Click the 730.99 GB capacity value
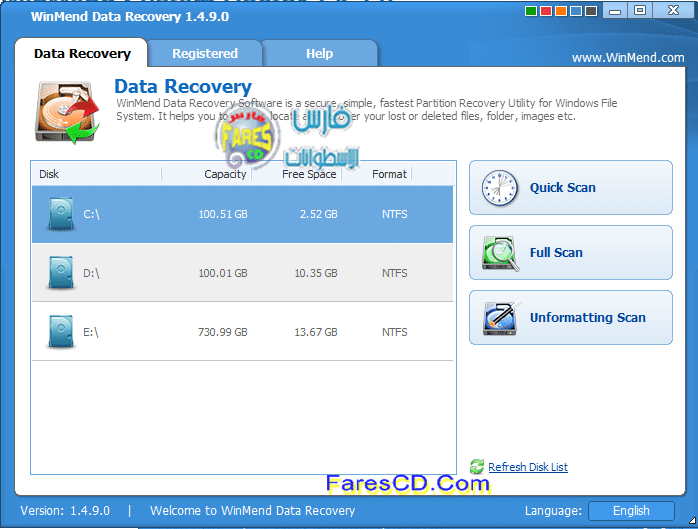The height and width of the screenshot is (529, 698). (x=223, y=332)
